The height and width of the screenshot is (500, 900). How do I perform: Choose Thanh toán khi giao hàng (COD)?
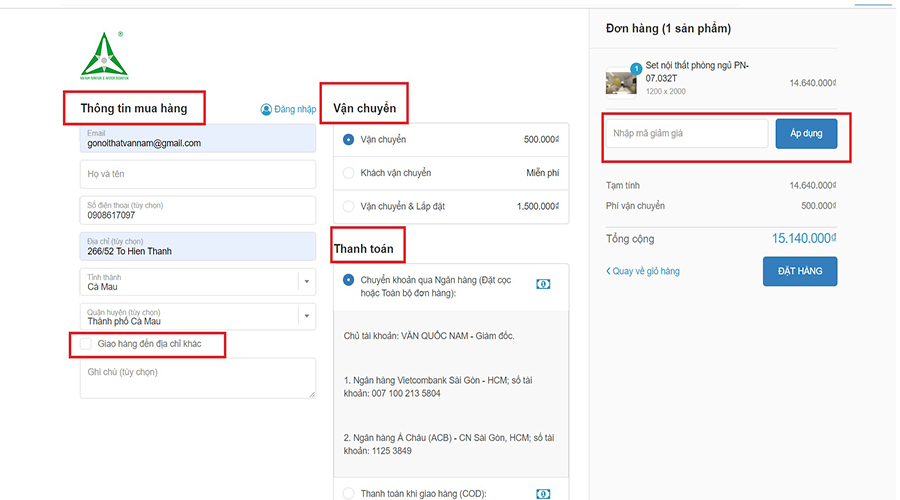click(348, 493)
